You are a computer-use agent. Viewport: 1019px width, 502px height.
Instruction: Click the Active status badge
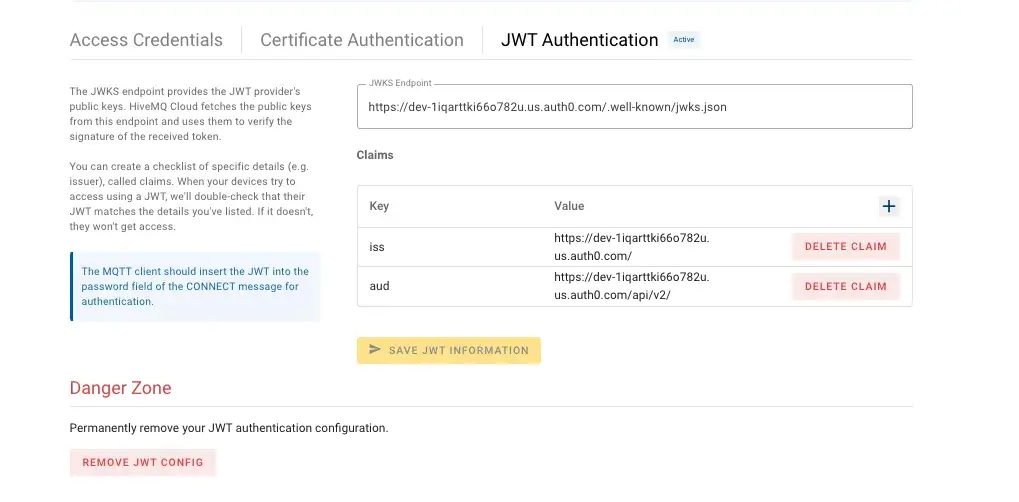(x=684, y=40)
